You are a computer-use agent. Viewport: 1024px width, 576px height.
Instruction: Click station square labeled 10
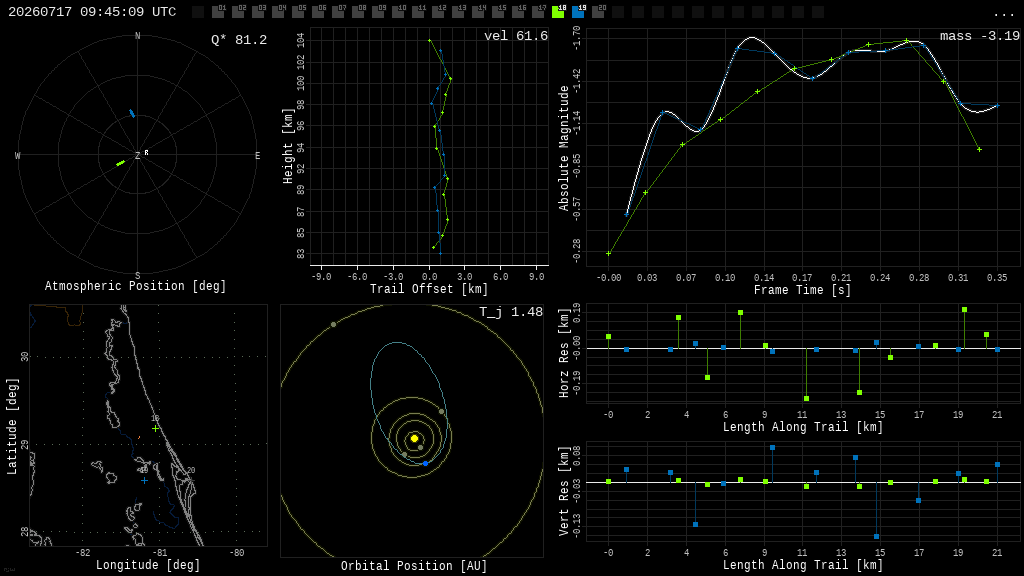pyautogui.click(x=398, y=12)
